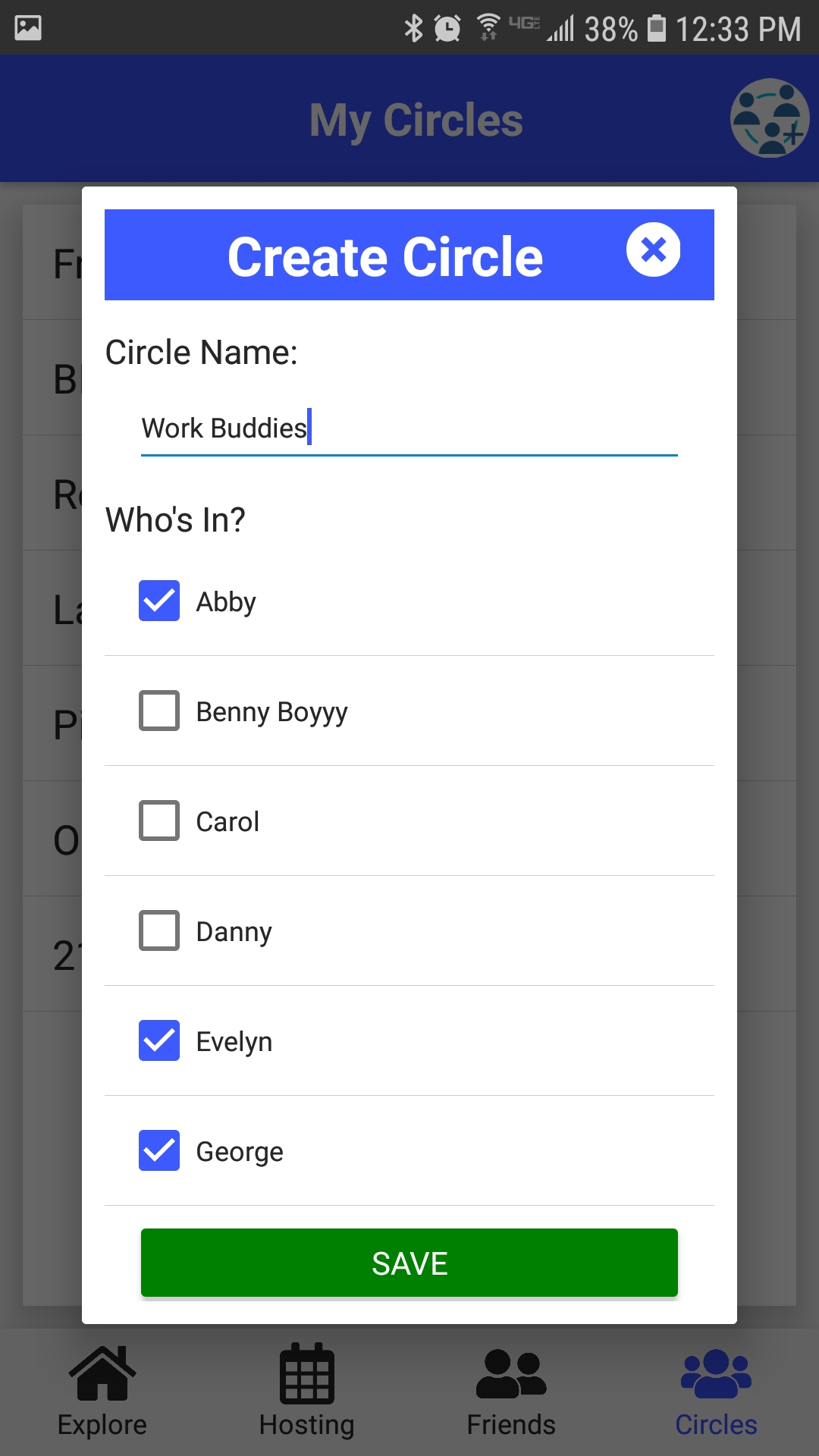Tap the Bluetooth status bar icon
Viewport: 819px width, 1456px height.
[413, 28]
